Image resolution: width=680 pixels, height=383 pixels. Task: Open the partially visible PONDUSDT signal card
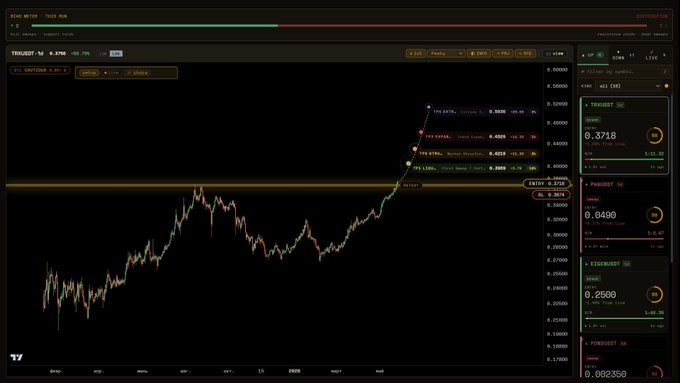tap(624, 358)
